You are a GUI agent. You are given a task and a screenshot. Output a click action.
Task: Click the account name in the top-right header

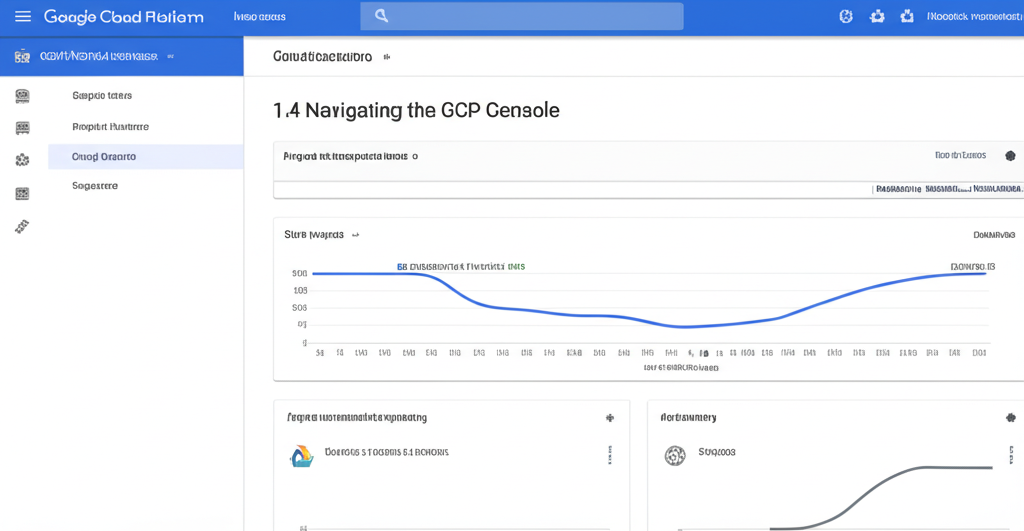(x=974, y=16)
